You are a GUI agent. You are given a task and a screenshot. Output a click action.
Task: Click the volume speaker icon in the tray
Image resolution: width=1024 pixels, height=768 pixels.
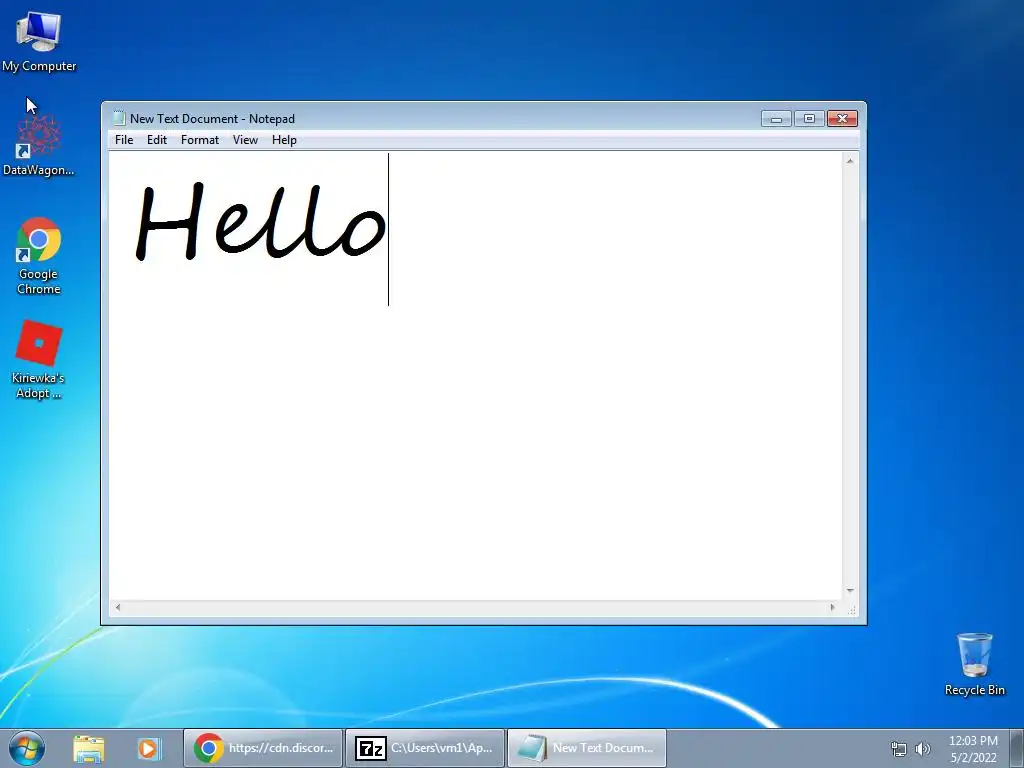923,749
